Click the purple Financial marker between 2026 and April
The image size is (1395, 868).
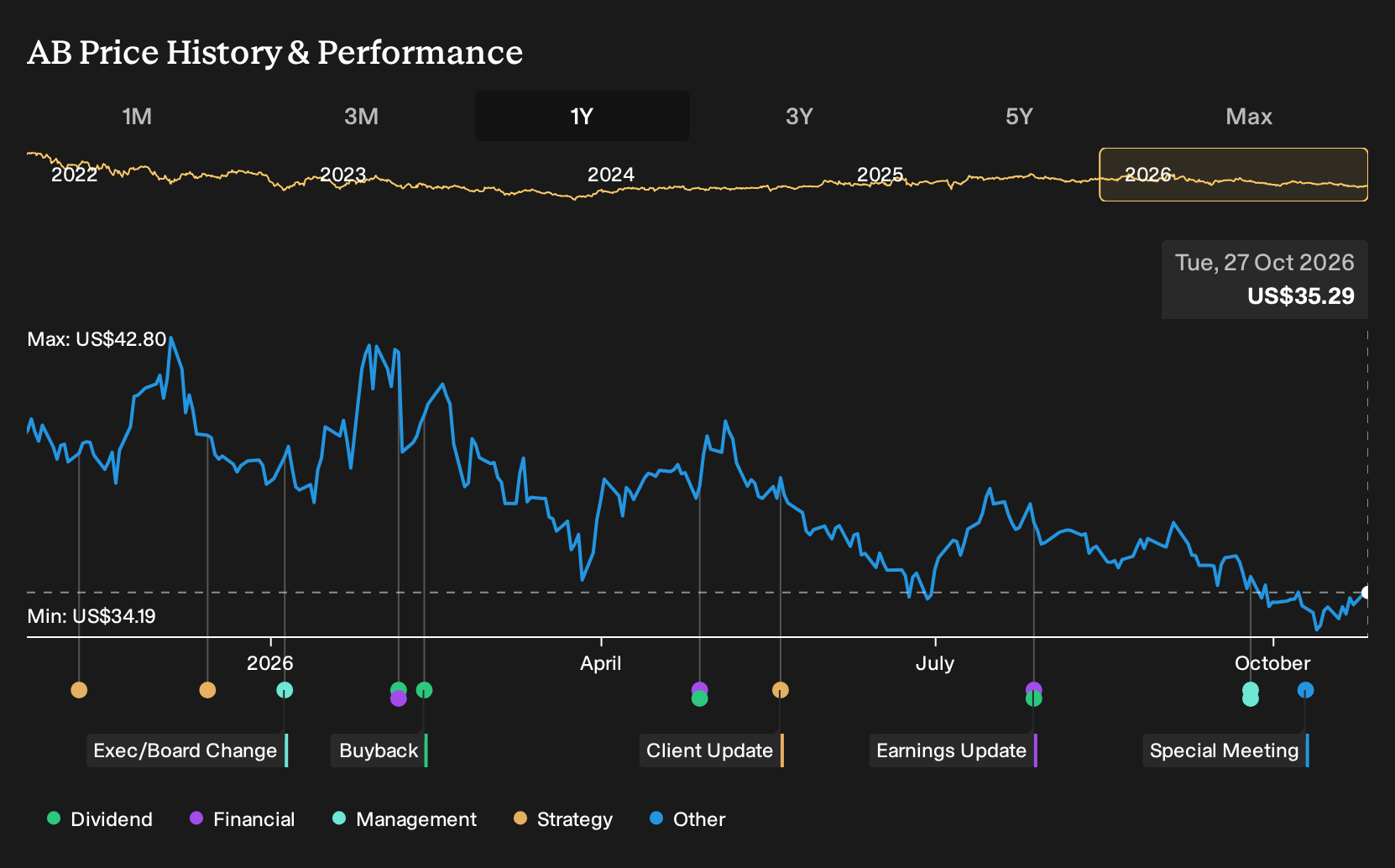point(399,699)
